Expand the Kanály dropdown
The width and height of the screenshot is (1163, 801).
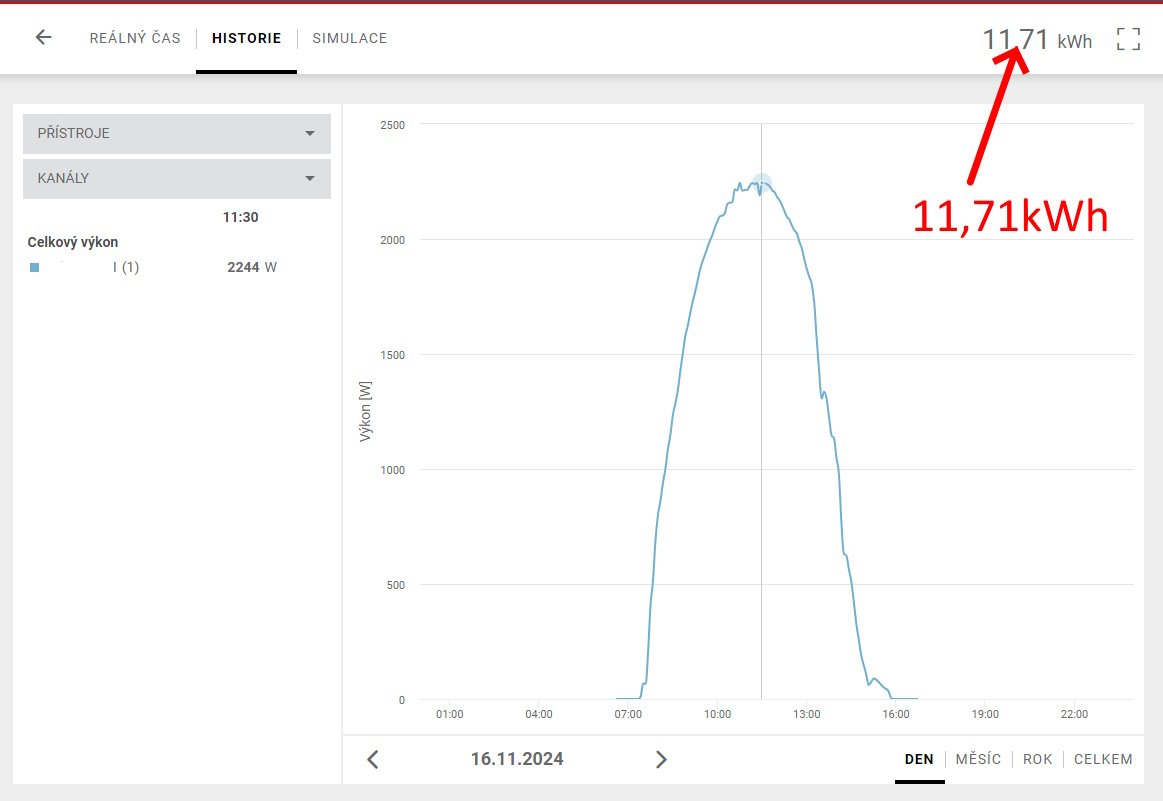pyautogui.click(x=177, y=178)
